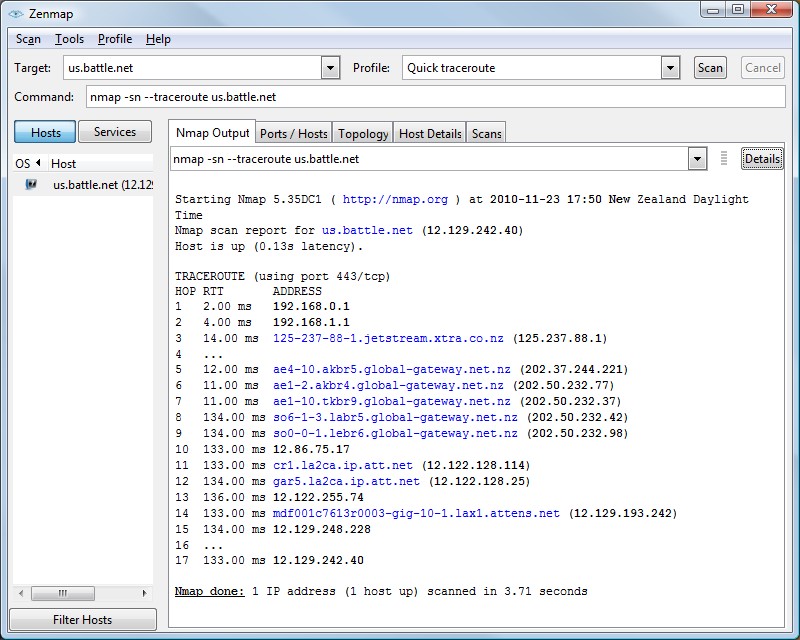Click the Zenmap eye icon in title bar
800x640 pixels.
click(16, 14)
